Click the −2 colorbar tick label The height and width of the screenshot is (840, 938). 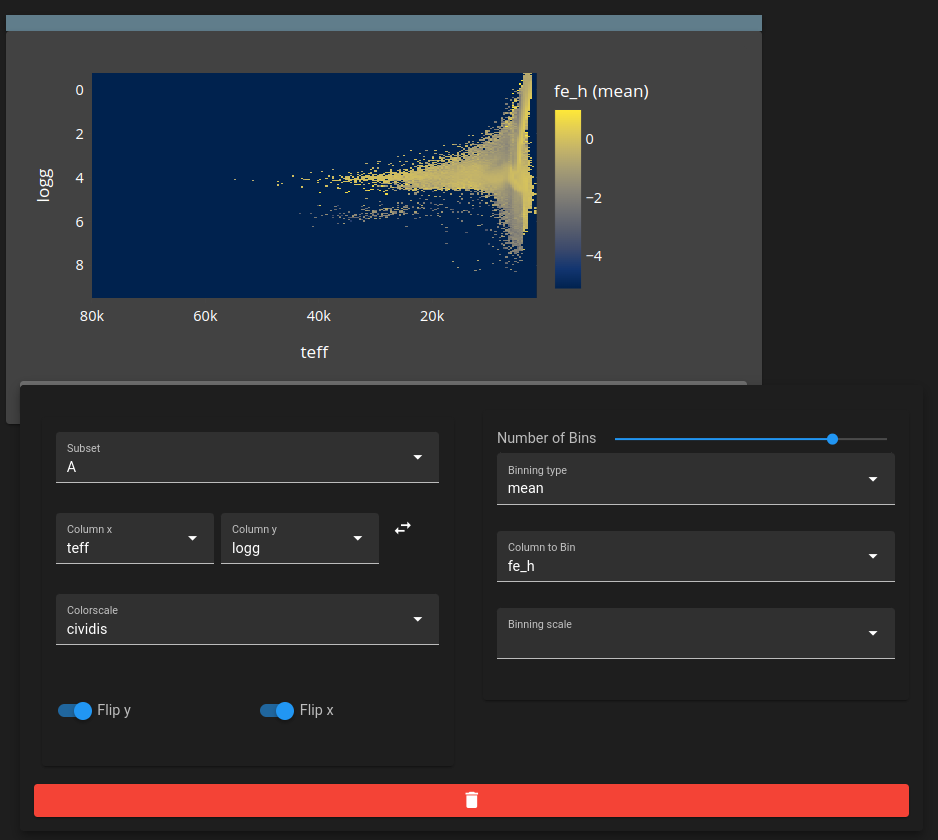pyautogui.click(x=593, y=198)
